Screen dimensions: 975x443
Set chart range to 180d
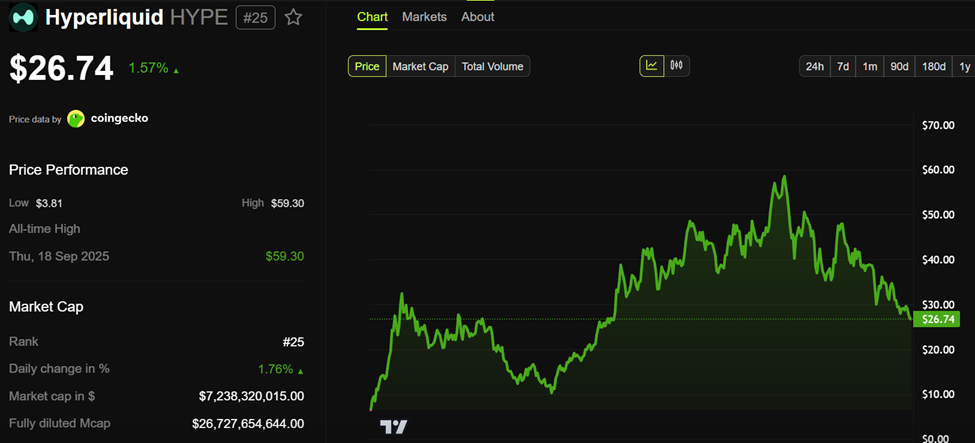tap(934, 67)
